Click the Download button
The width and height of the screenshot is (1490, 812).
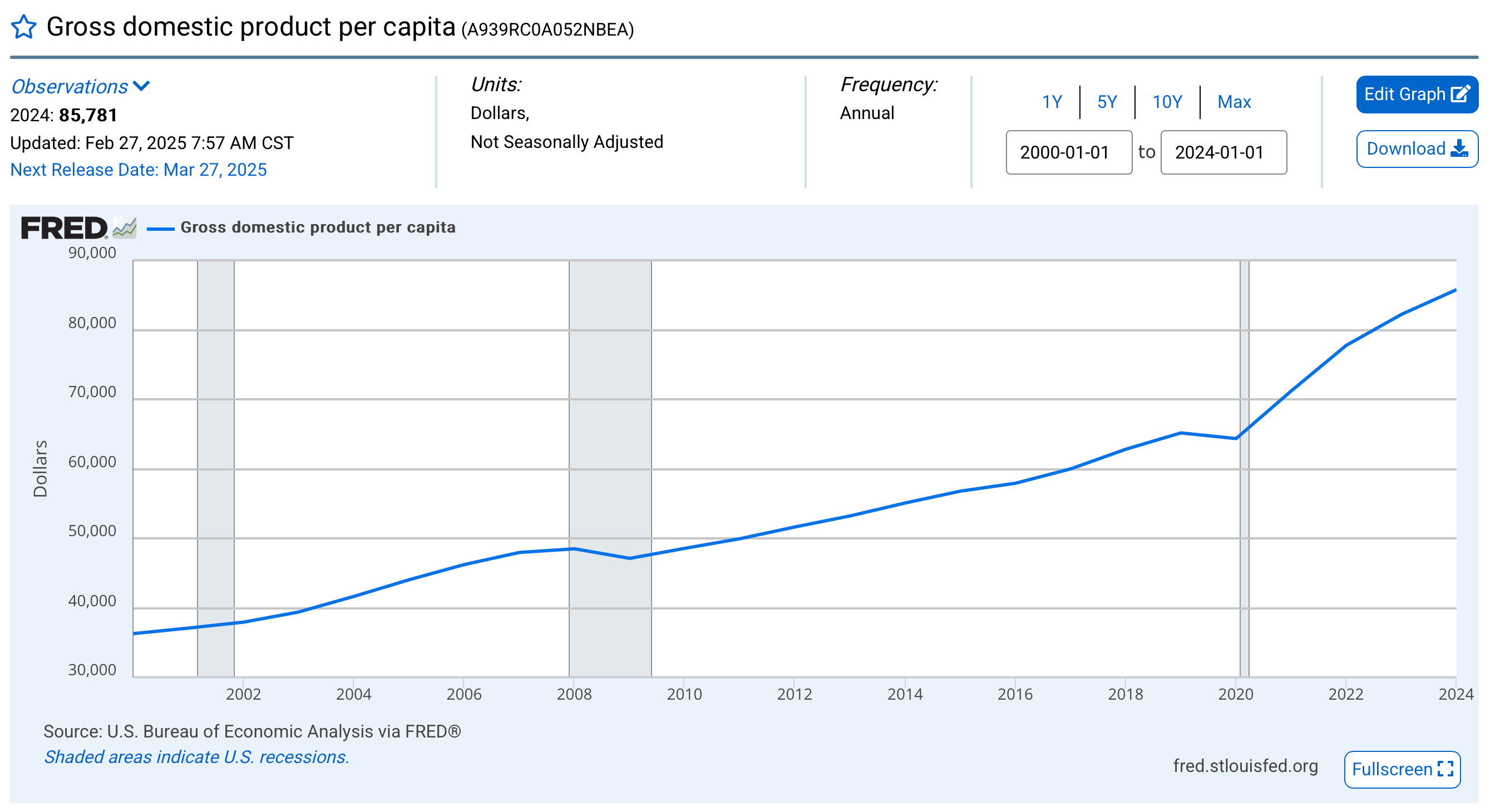coord(1416,149)
